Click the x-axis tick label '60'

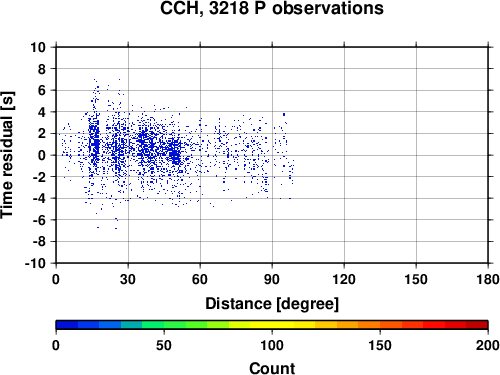pos(200,279)
